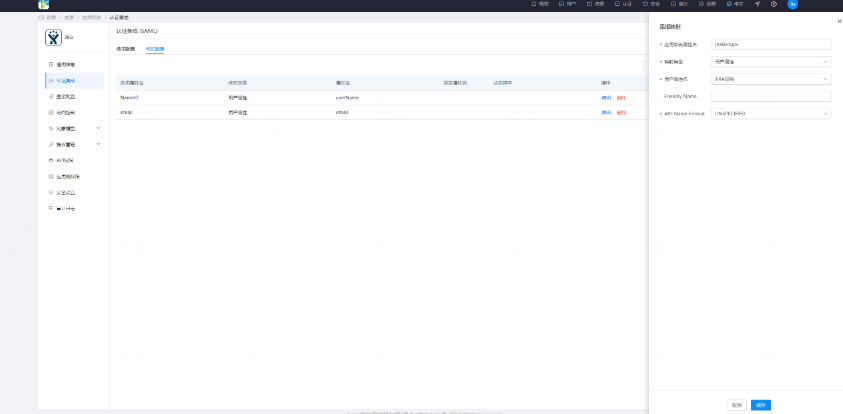Click the Jira application logo icon
Screen dimensions: 843x414
(x=54, y=37)
